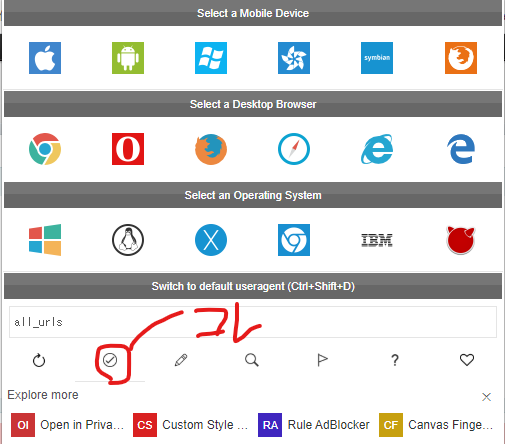Image resolution: width=505 pixels, height=444 pixels.
Task: Click the checkmark apply icon
Action: 110,360
